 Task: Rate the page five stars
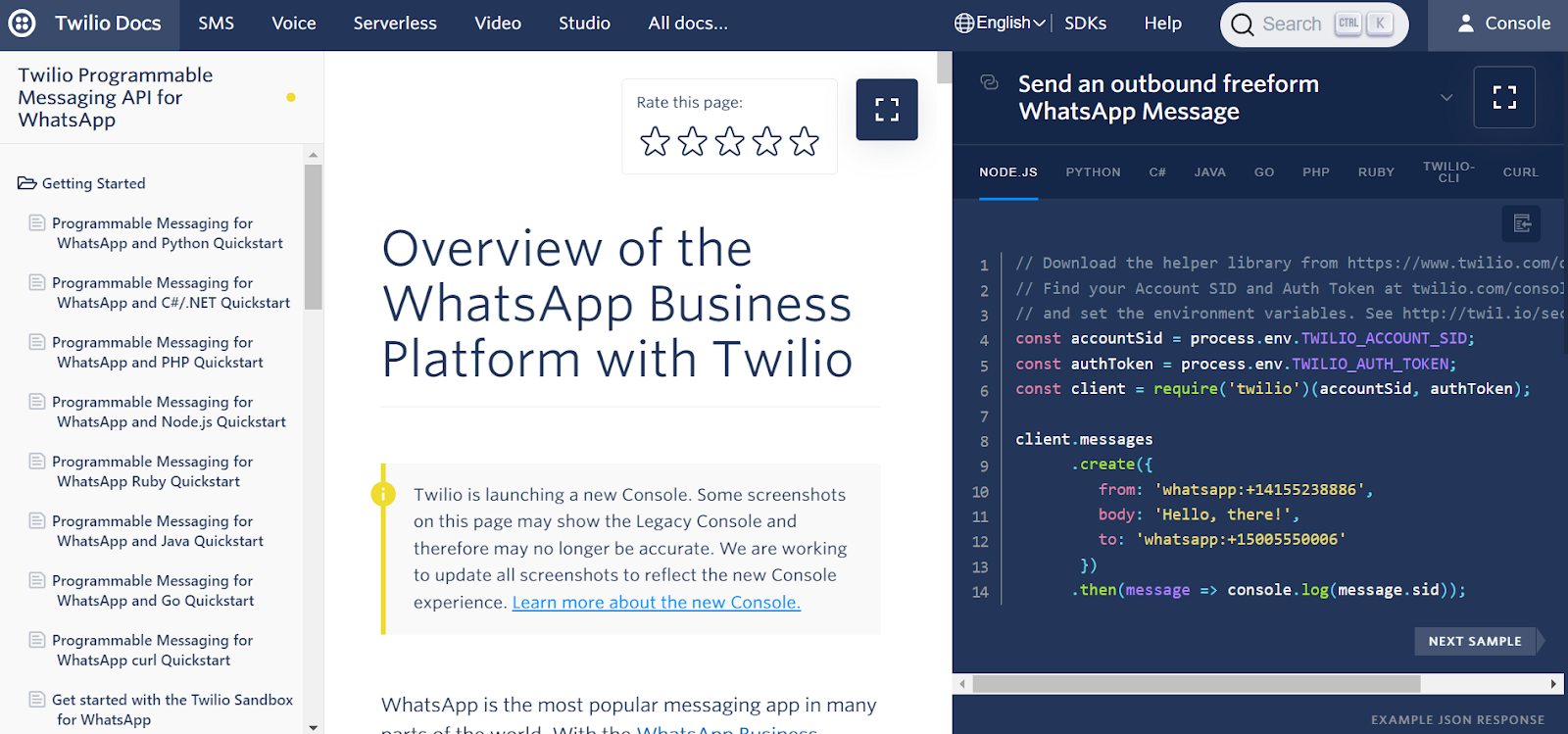tap(804, 142)
